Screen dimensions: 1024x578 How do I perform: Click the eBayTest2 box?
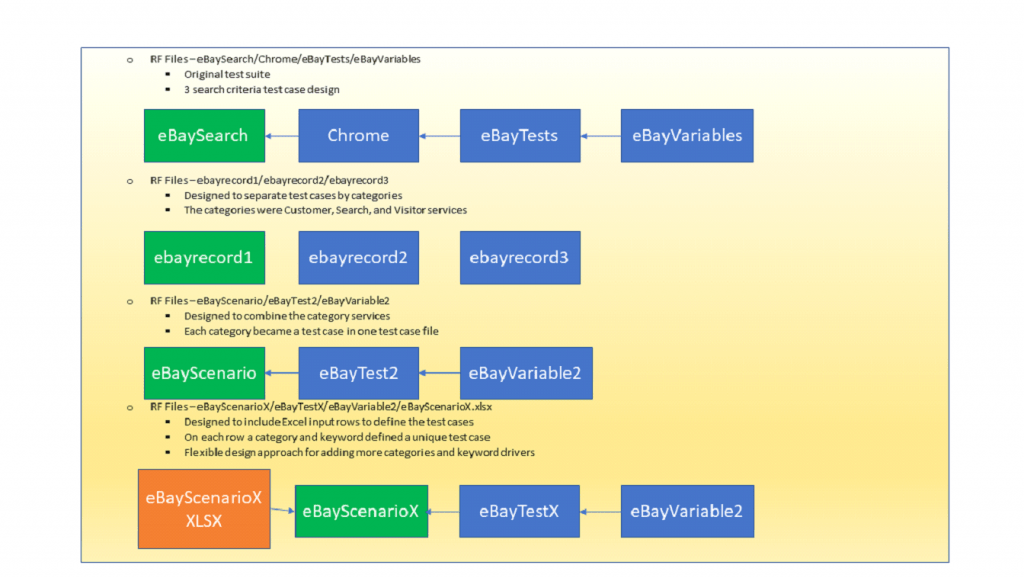(359, 373)
